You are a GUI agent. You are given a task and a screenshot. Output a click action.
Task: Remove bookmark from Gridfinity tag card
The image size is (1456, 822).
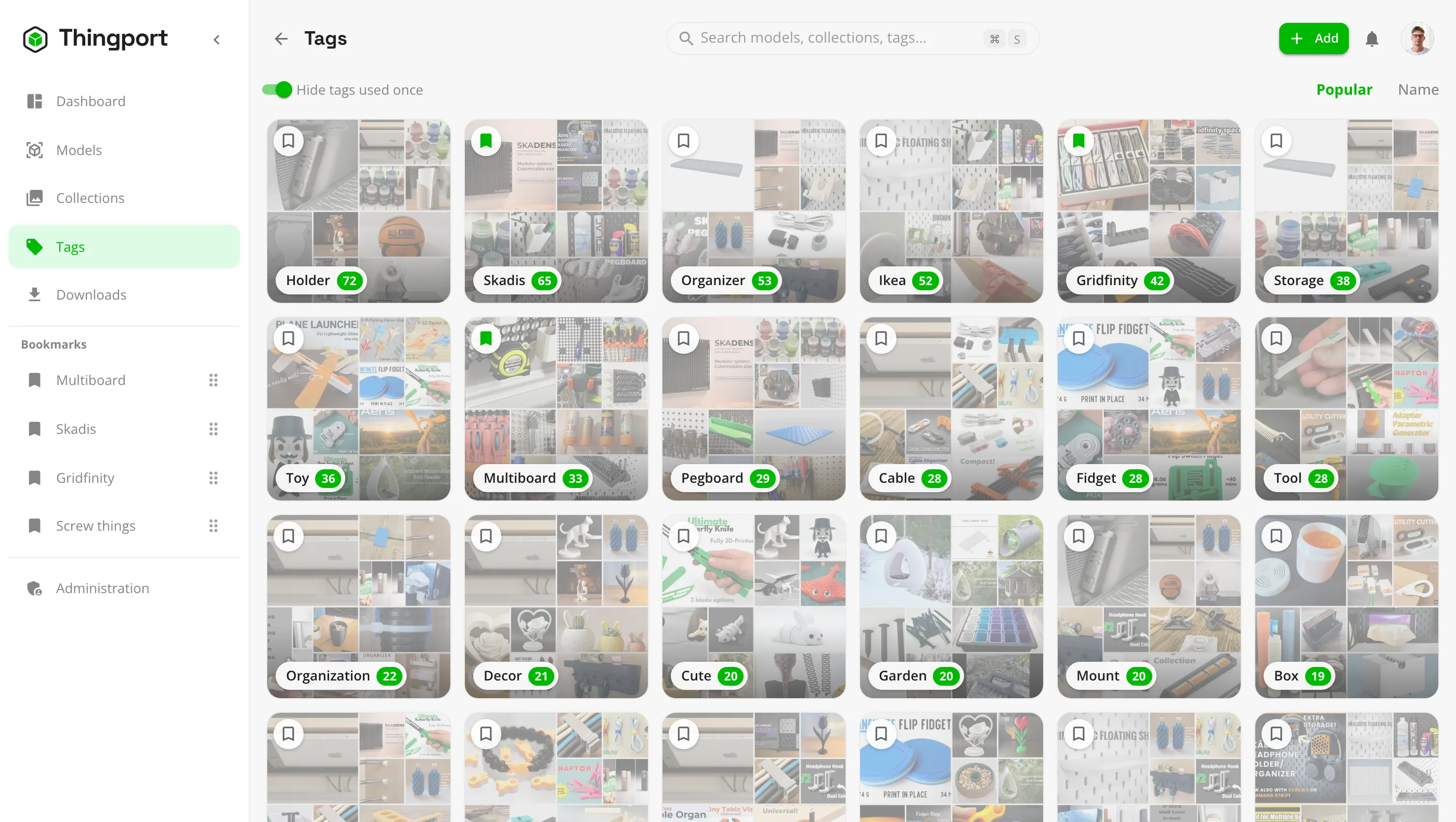coord(1078,141)
